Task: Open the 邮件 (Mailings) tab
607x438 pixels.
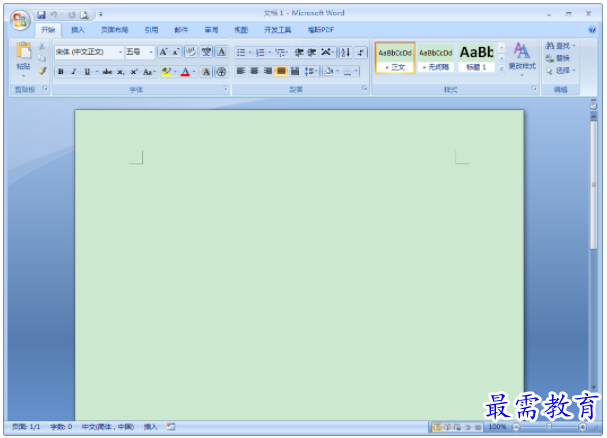Action: pos(181,30)
